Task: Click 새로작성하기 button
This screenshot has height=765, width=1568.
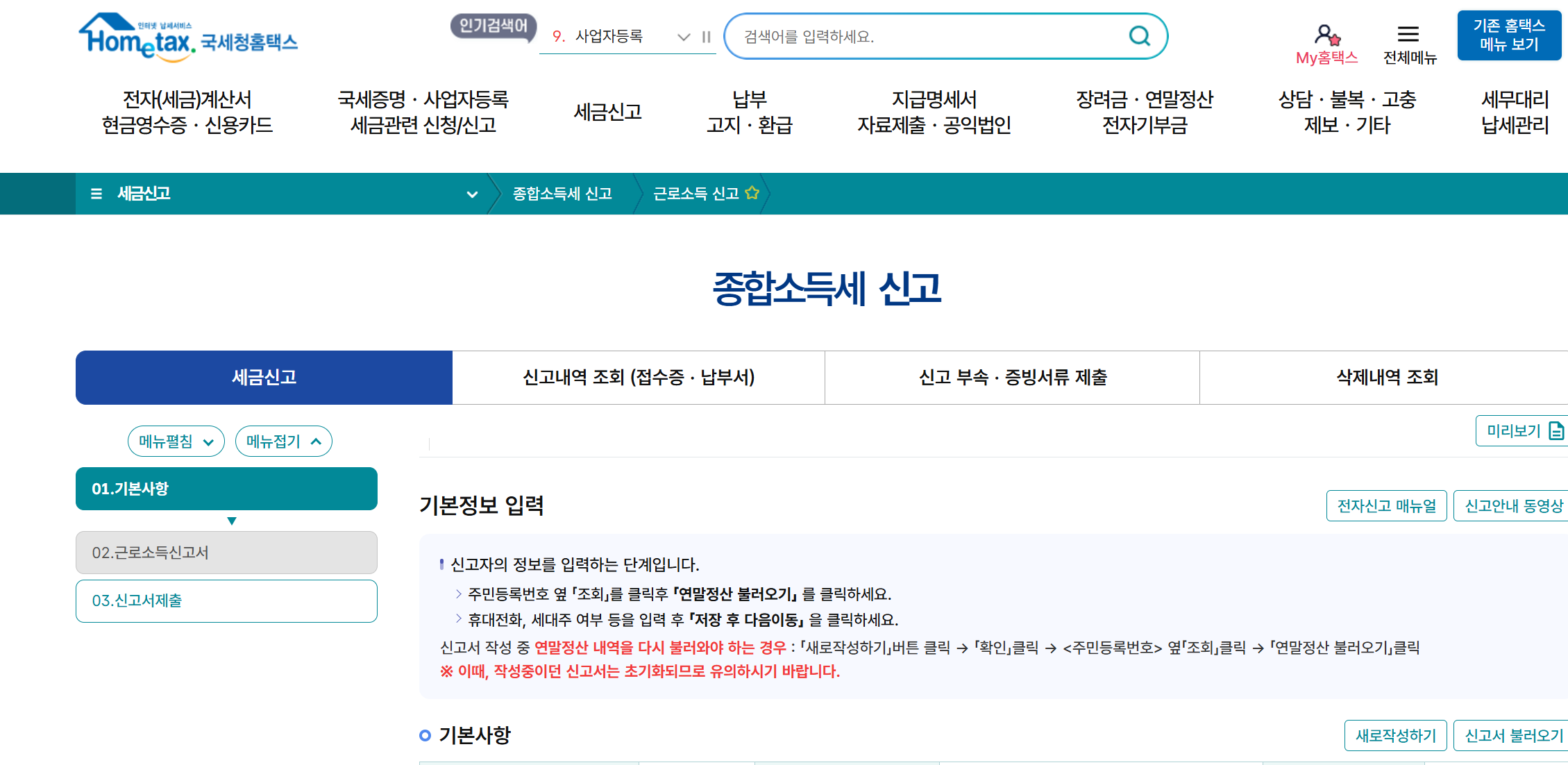Action: (1395, 736)
